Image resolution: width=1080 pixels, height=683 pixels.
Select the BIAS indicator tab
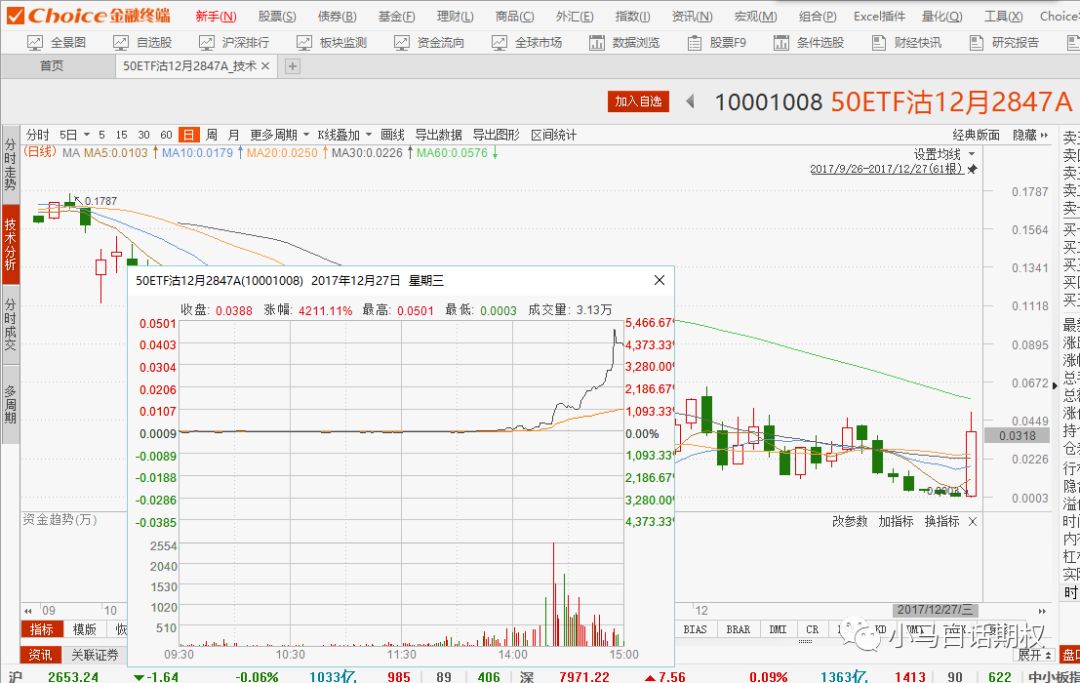[695, 630]
